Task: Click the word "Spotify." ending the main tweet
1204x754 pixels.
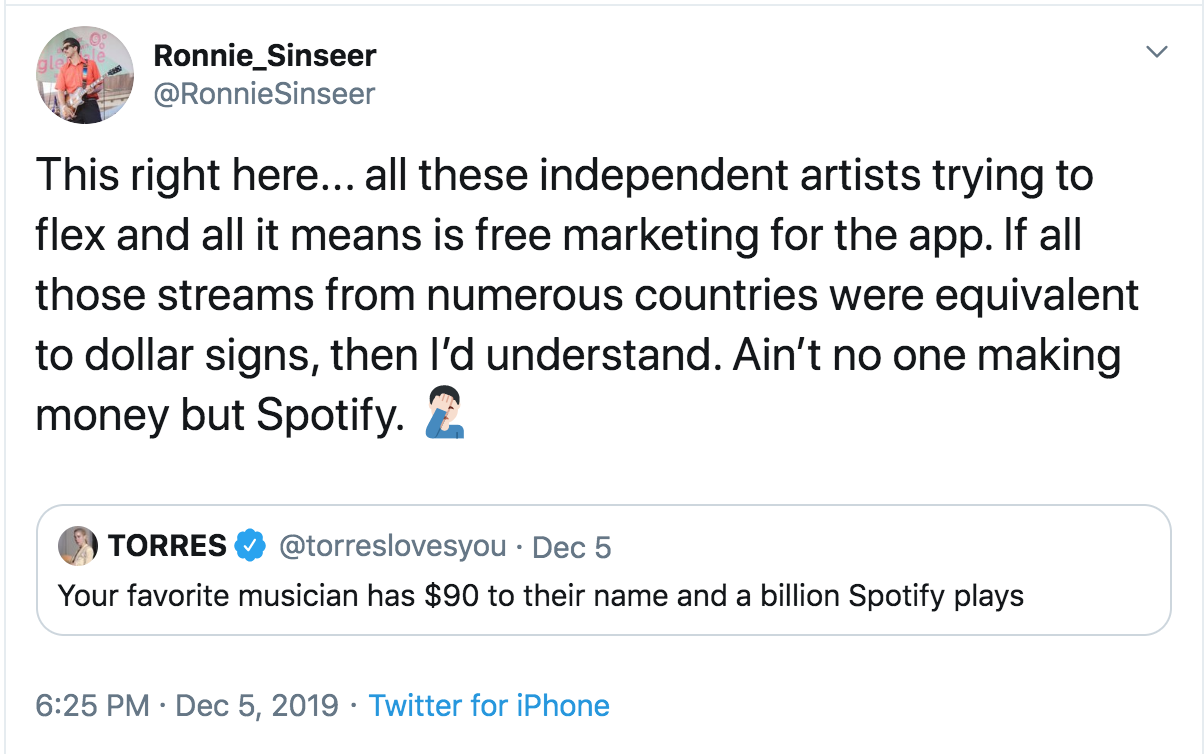Action: 327,416
